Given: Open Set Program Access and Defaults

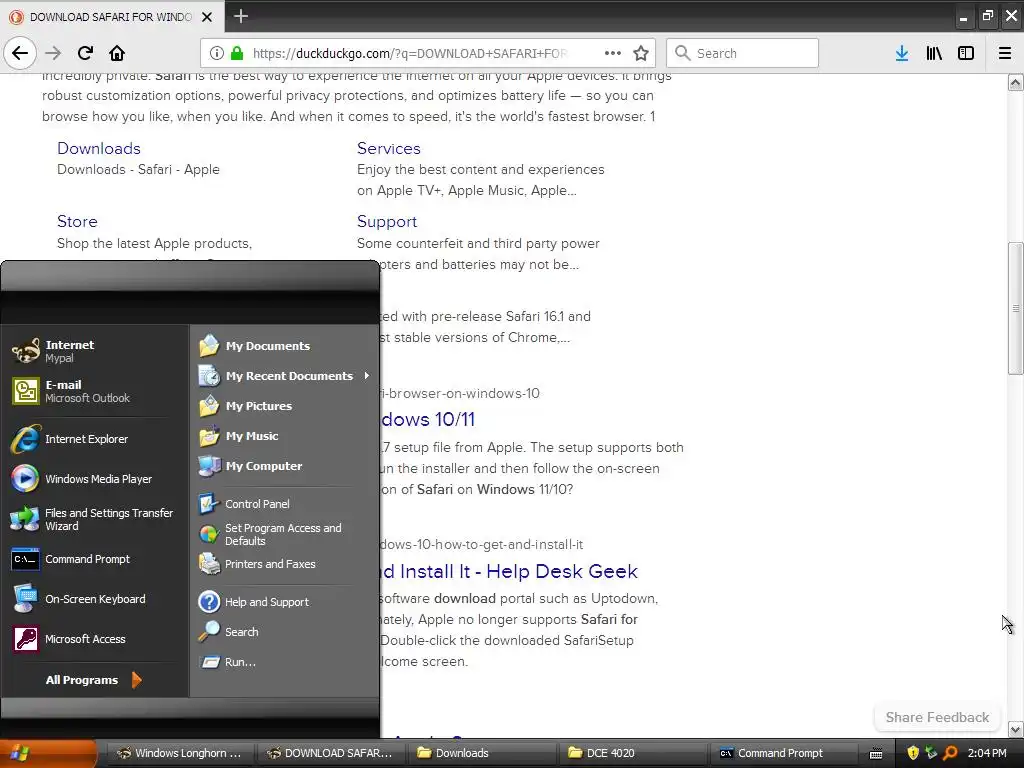Looking at the screenshot, I should point(283,534).
